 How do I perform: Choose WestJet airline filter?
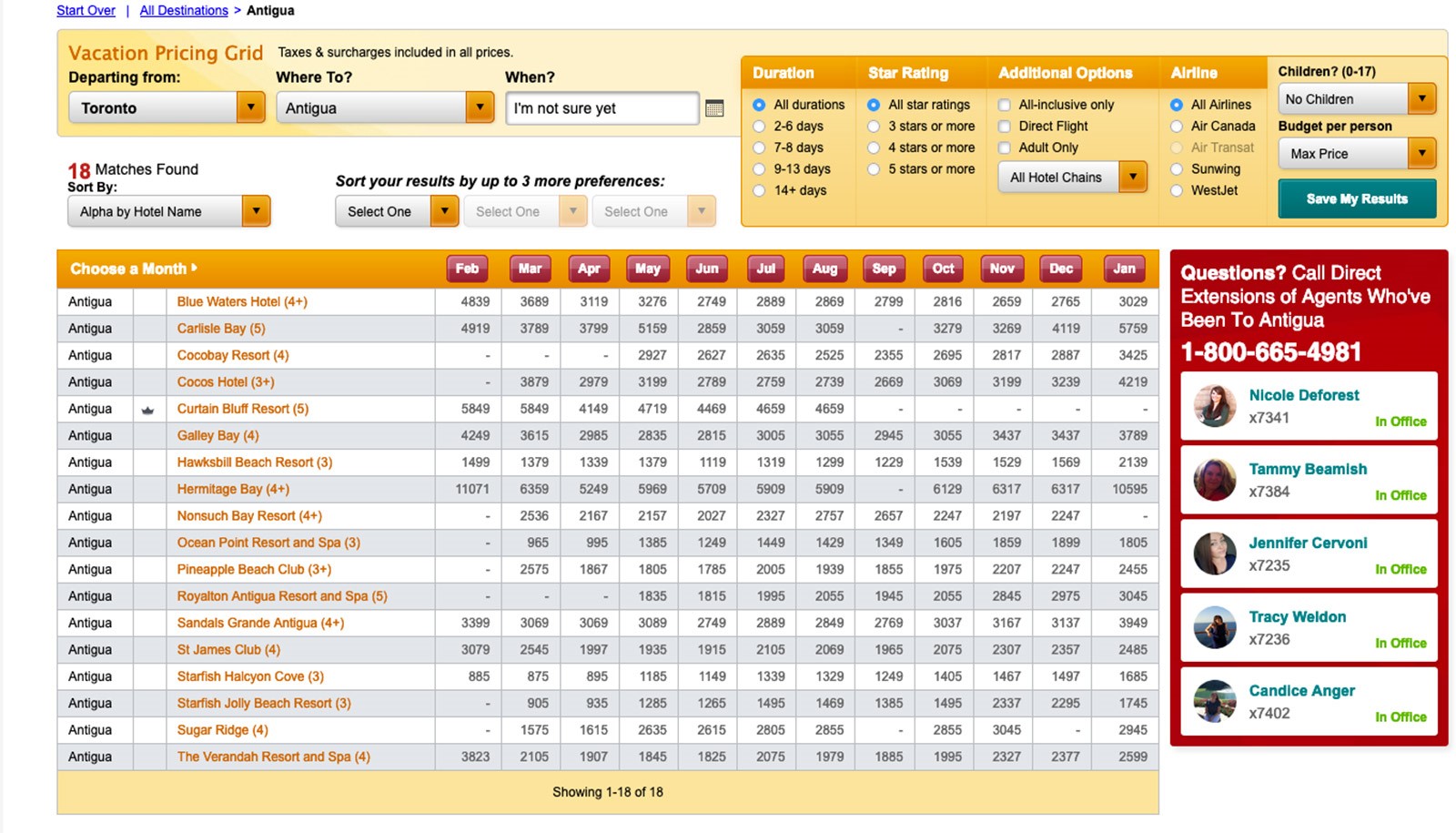tap(1177, 190)
